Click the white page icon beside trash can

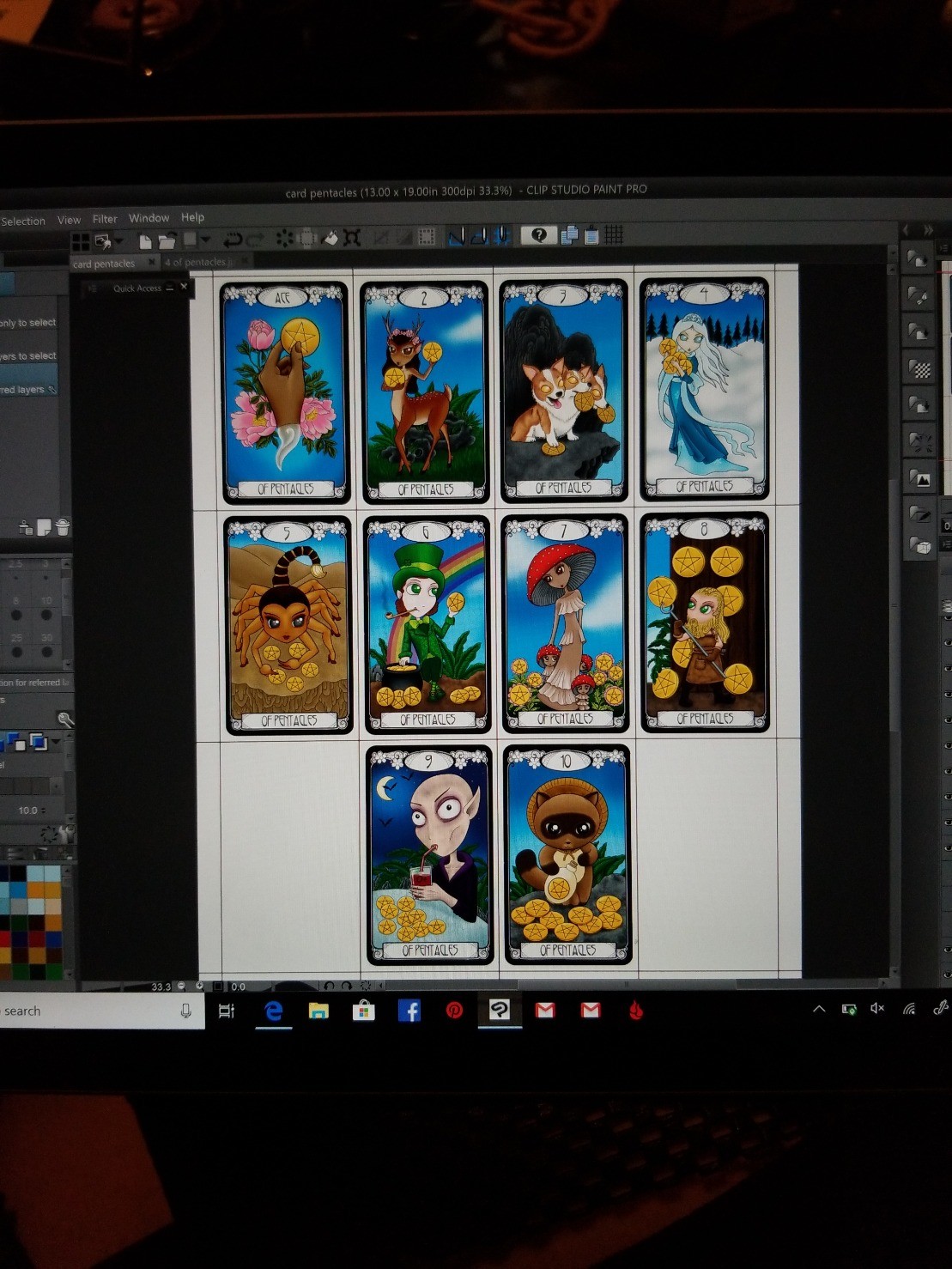[44, 528]
